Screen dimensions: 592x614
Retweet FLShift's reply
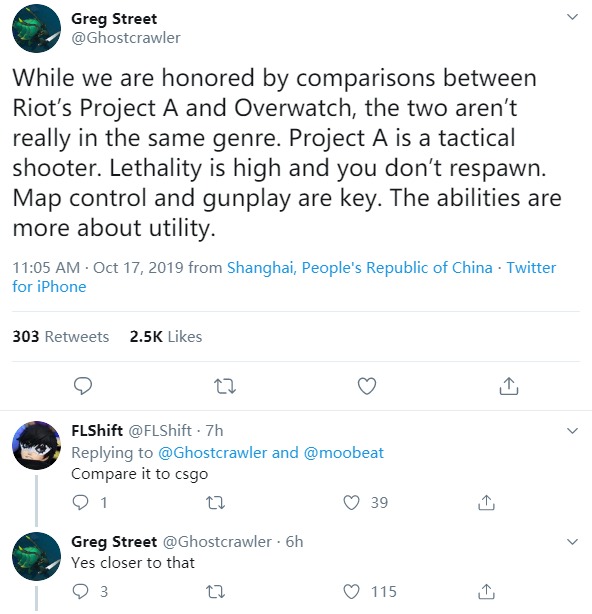click(x=216, y=503)
